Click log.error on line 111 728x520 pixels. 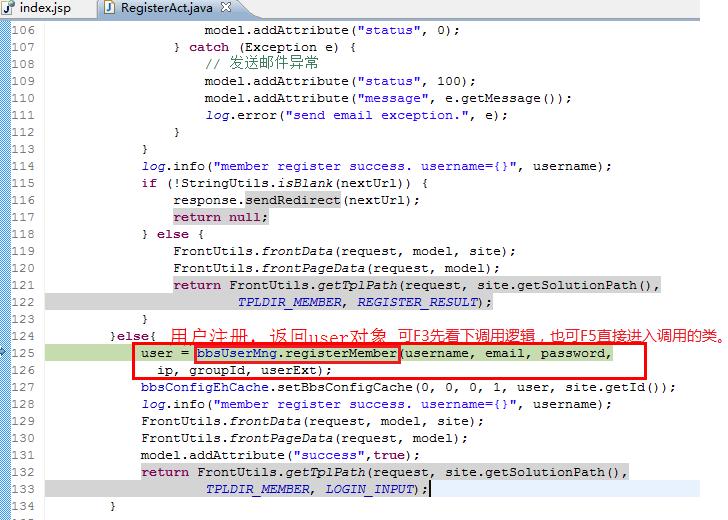tap(240, 115)
